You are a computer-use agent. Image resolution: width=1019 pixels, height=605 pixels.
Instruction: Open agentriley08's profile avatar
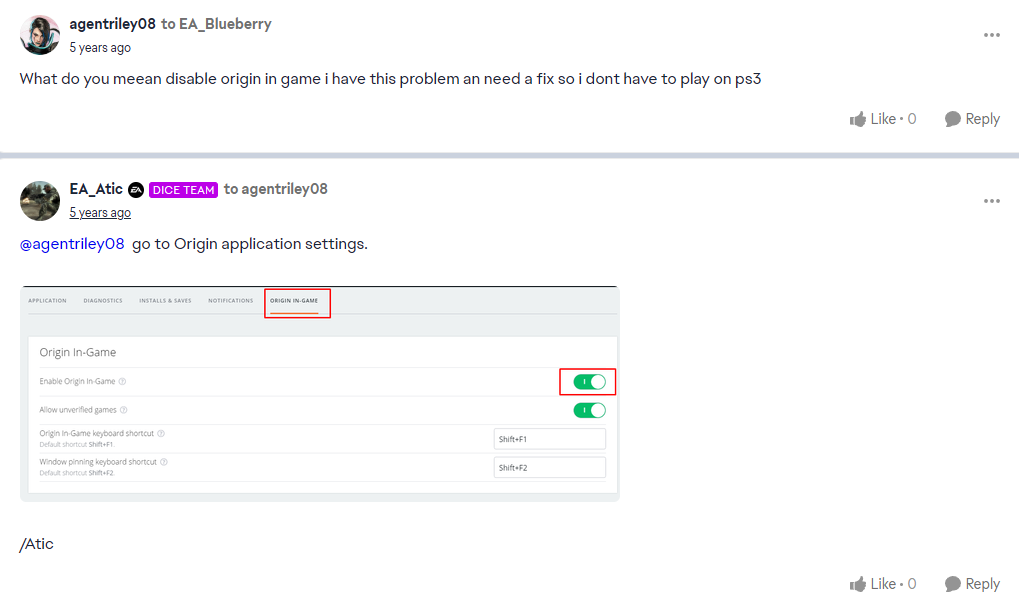pos(40,35)
